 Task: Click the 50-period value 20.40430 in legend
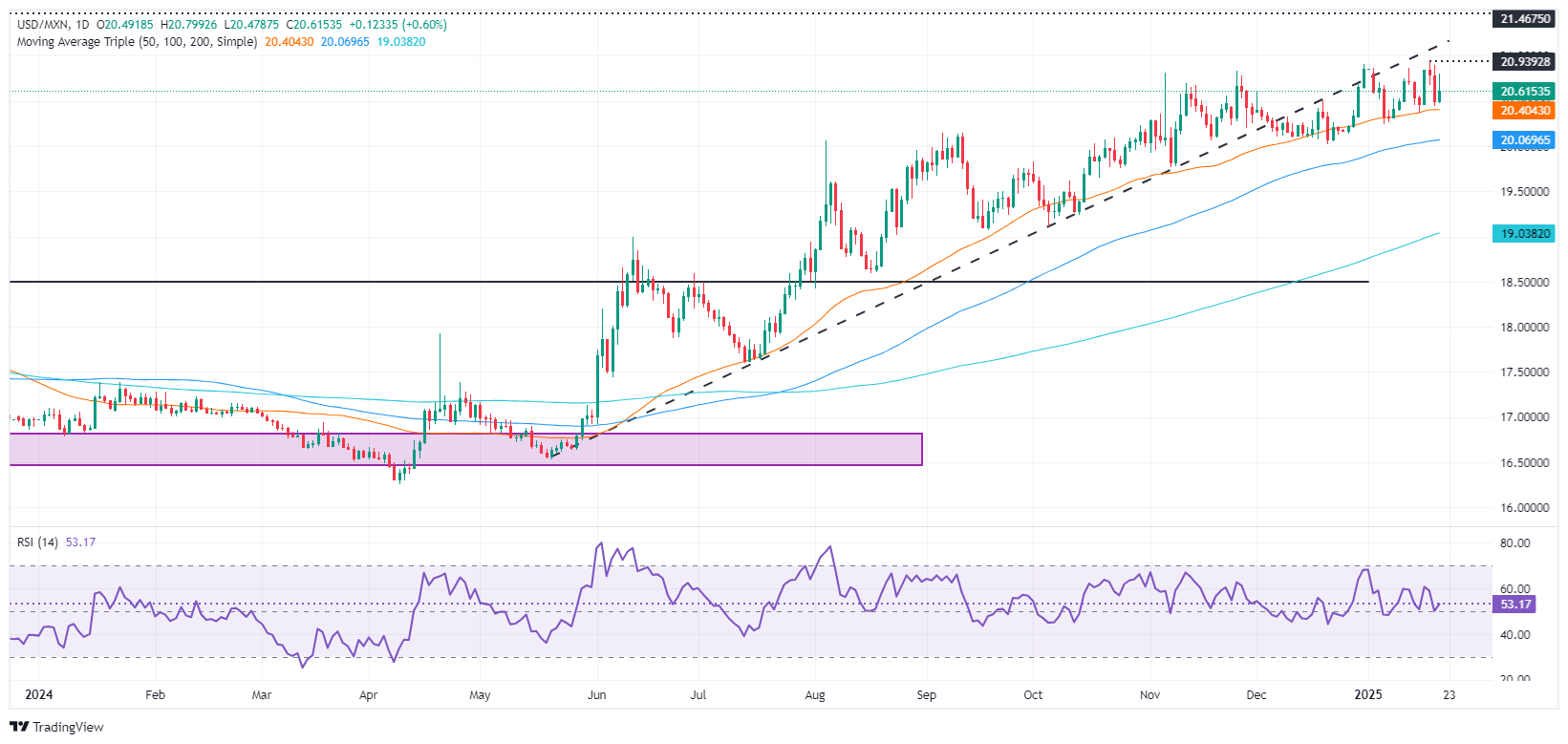290,42
